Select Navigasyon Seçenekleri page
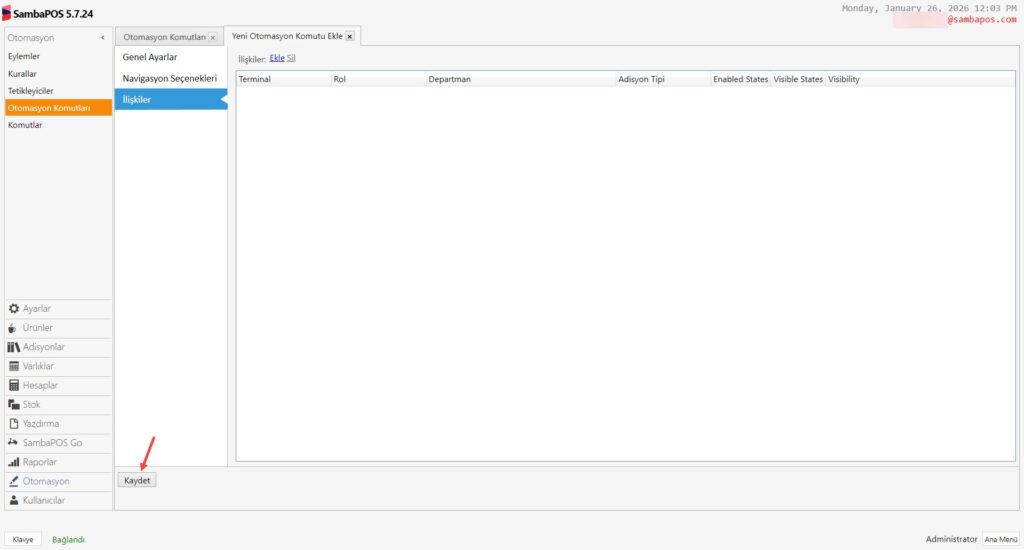 (x=170, y=78)
